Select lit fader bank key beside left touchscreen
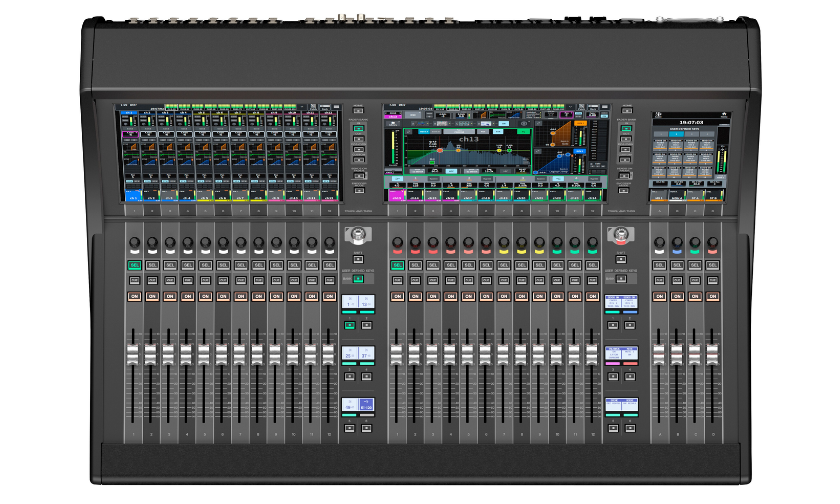 tap(358, 129)
